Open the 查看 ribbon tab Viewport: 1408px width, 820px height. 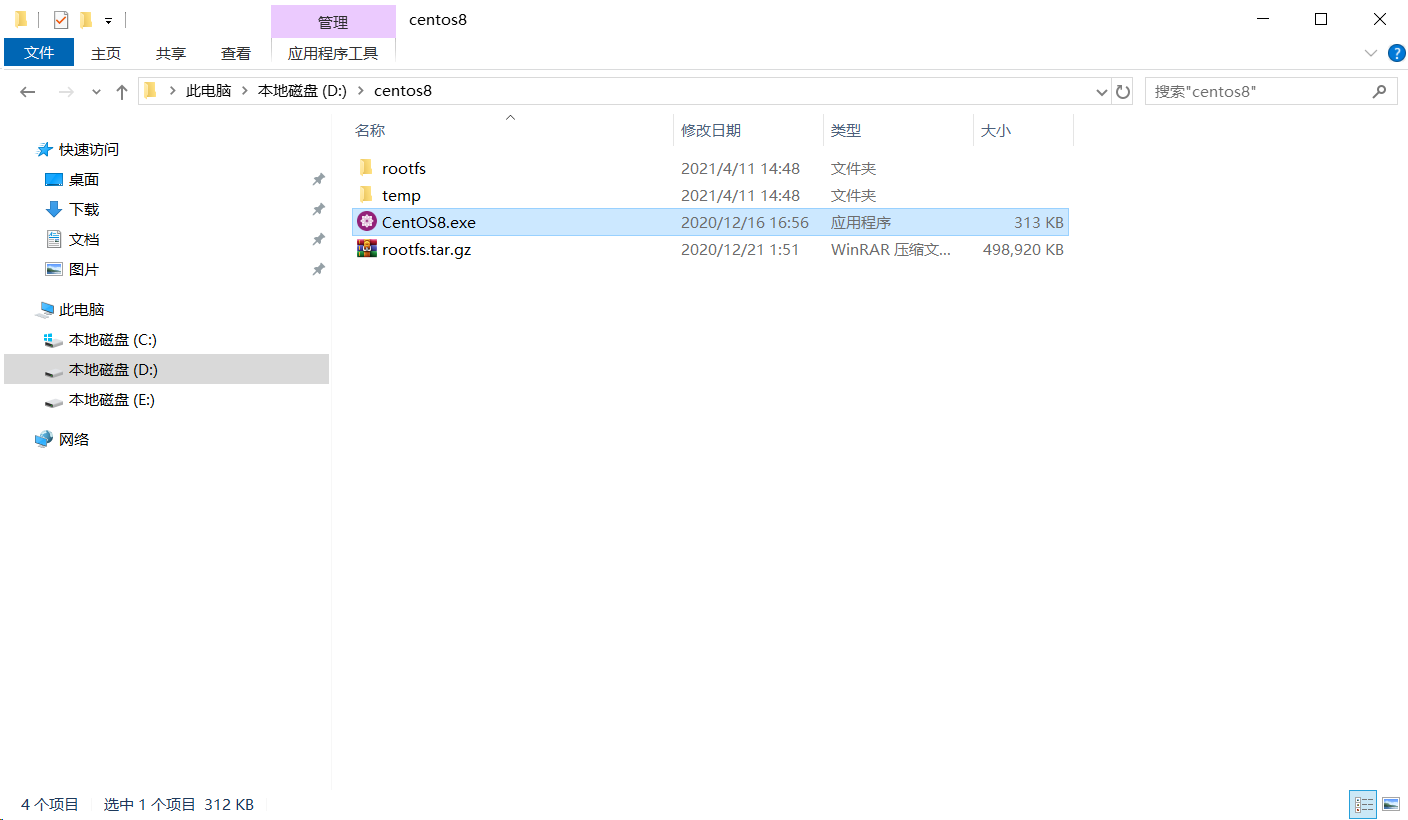point(236,54)
